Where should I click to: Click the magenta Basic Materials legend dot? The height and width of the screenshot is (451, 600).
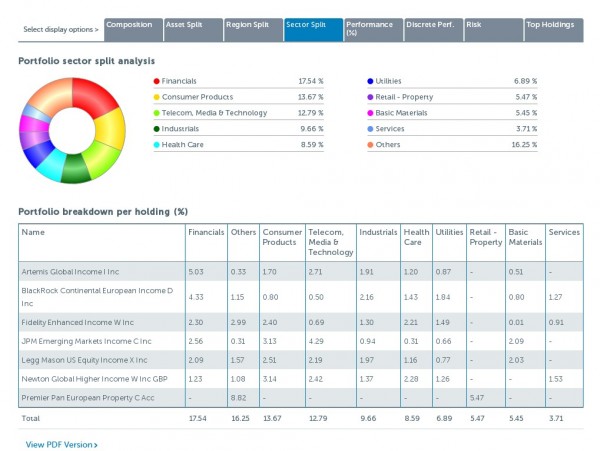tap(370, 113)
